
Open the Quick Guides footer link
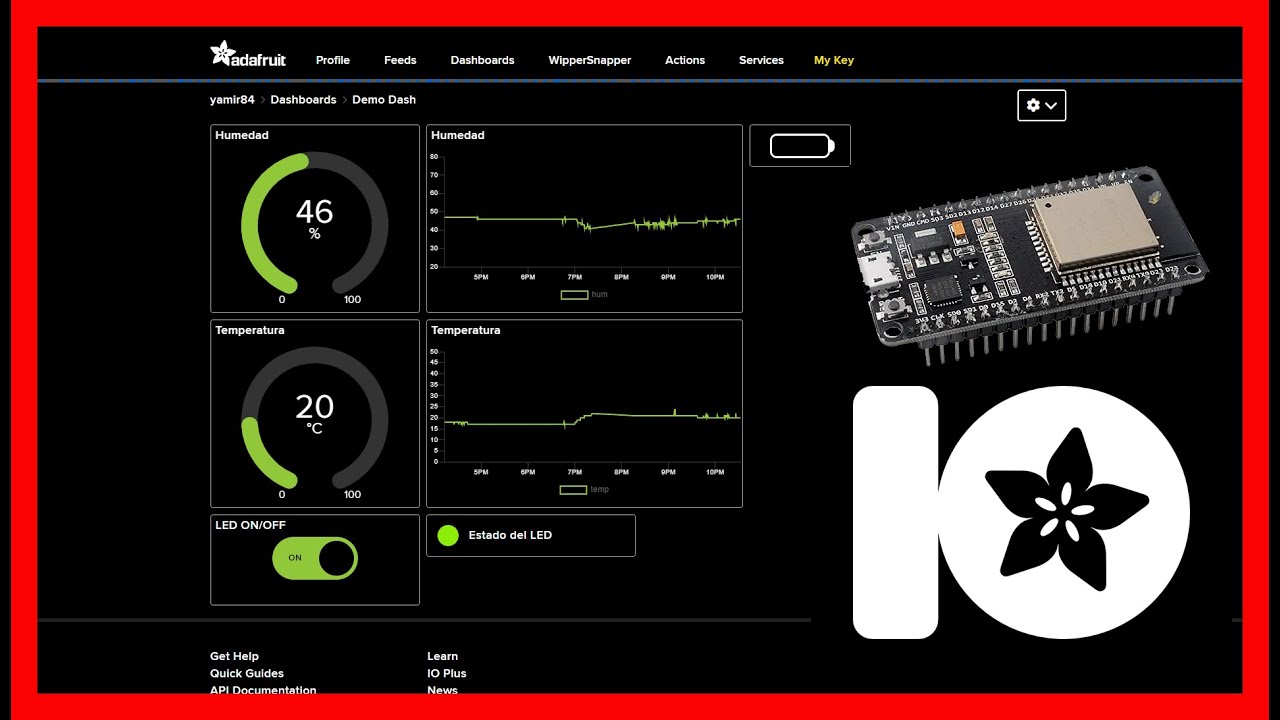(x=247, y=673)
